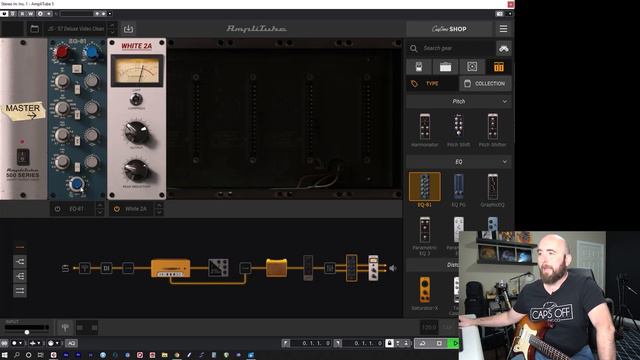
Task: Toggle the 500 Series master power switch
Action: pyautogui.click(x=22, y=157)
